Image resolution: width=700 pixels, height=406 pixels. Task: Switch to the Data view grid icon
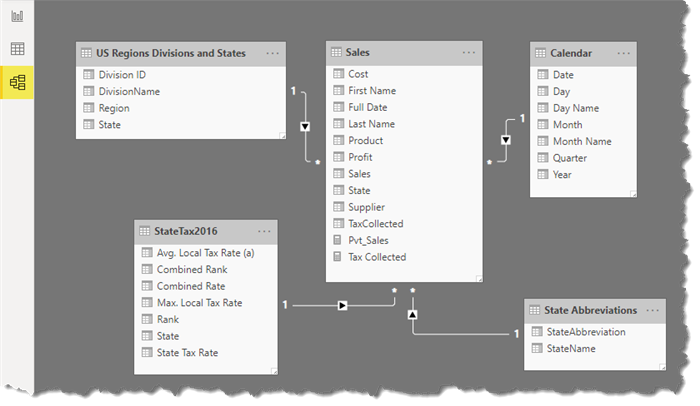[17, 49]
